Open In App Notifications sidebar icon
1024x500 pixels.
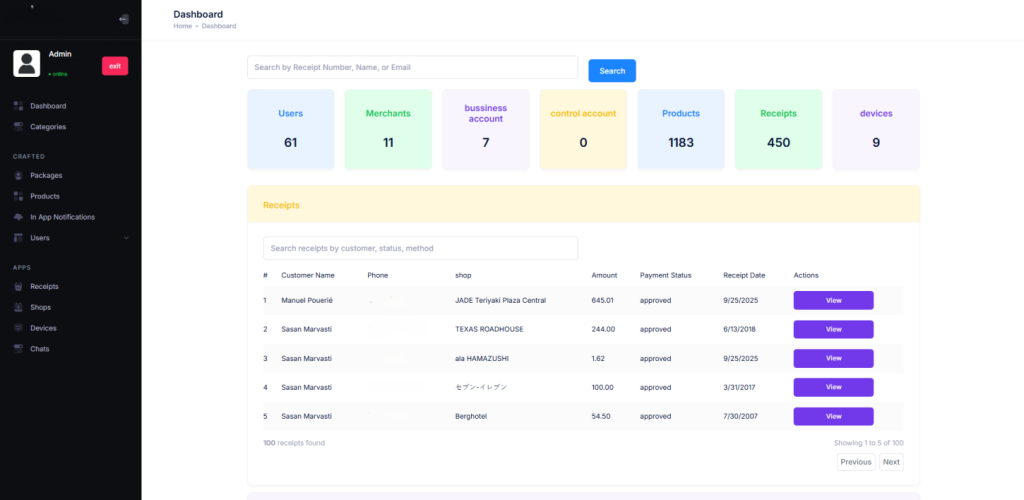click(x=19, y=217)
